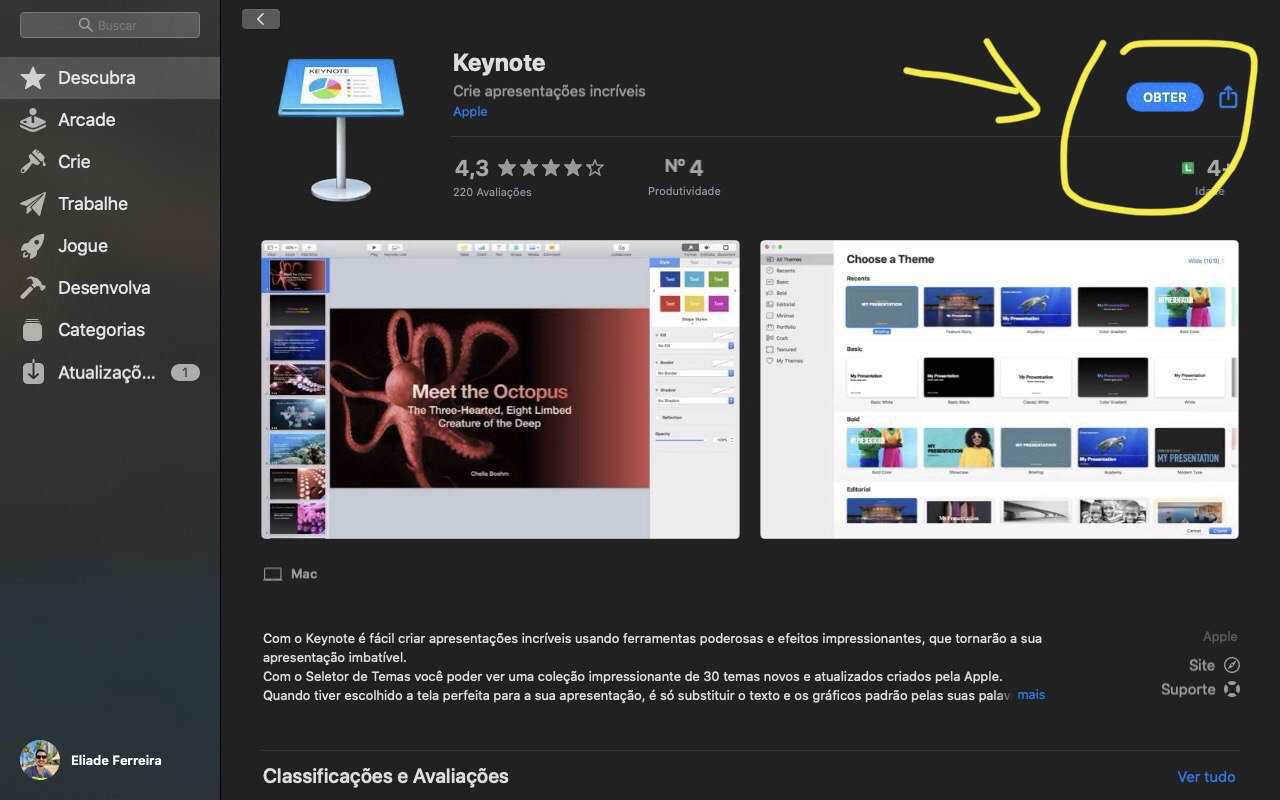Open the Descubra section
Screen dimensions: 1280x800
[x=110, y=78]
